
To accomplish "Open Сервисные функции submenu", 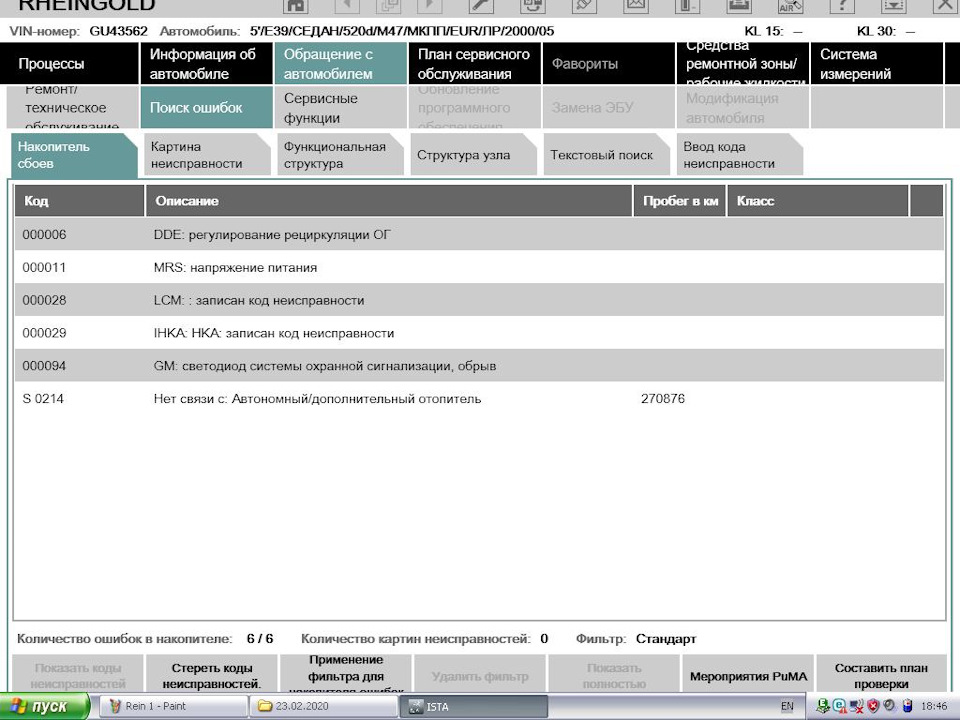I will point(340,107).
